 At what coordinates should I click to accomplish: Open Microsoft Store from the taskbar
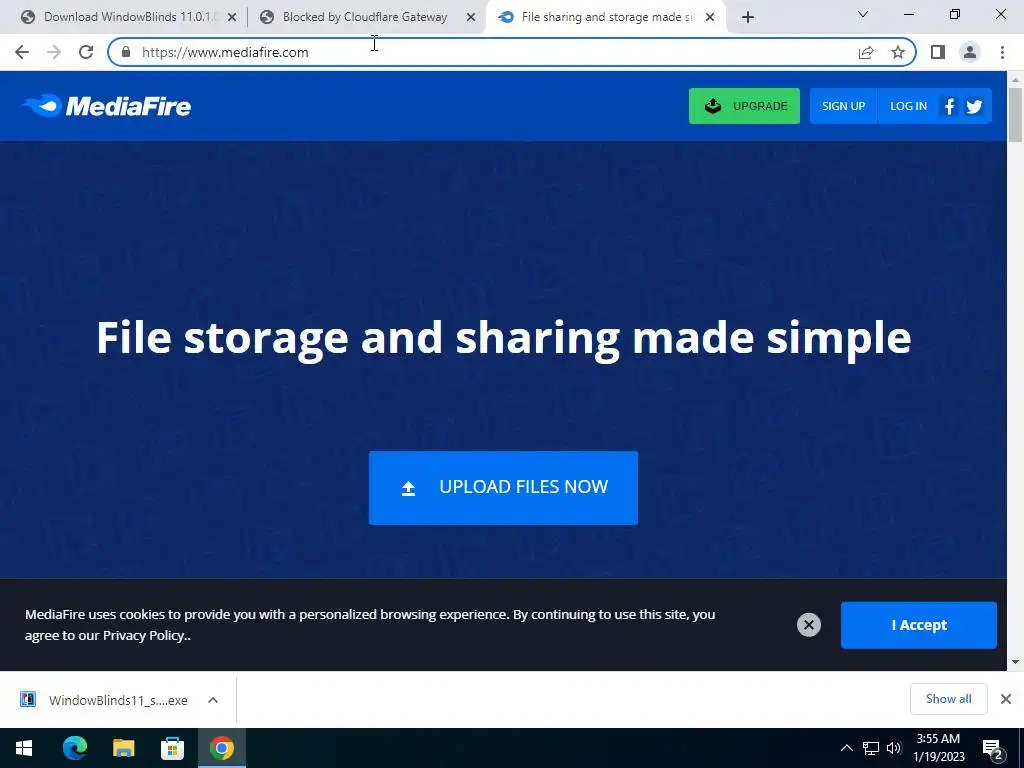tap(172, 748)
